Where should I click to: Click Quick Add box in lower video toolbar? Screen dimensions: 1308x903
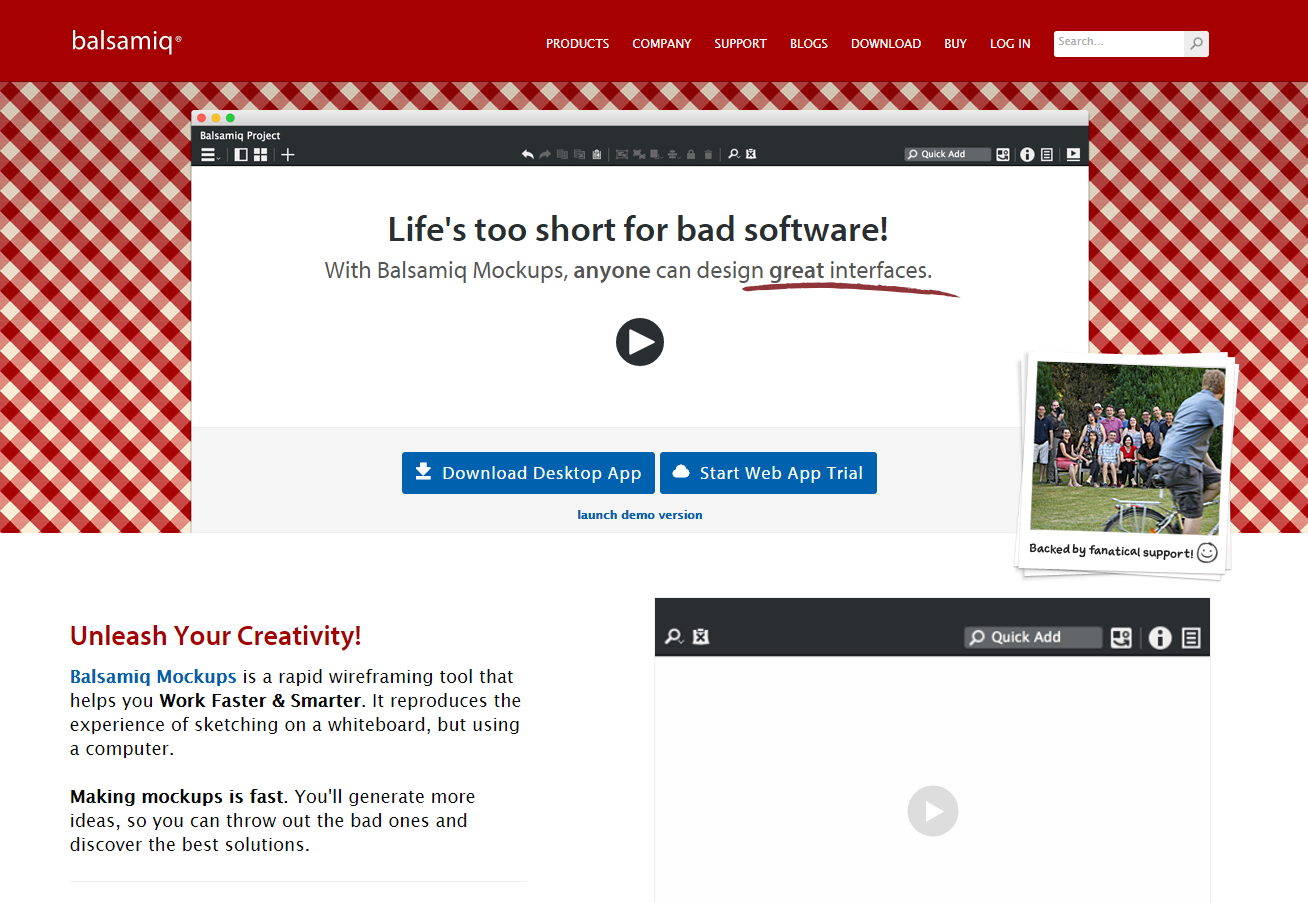click(x=1033, y=637)
